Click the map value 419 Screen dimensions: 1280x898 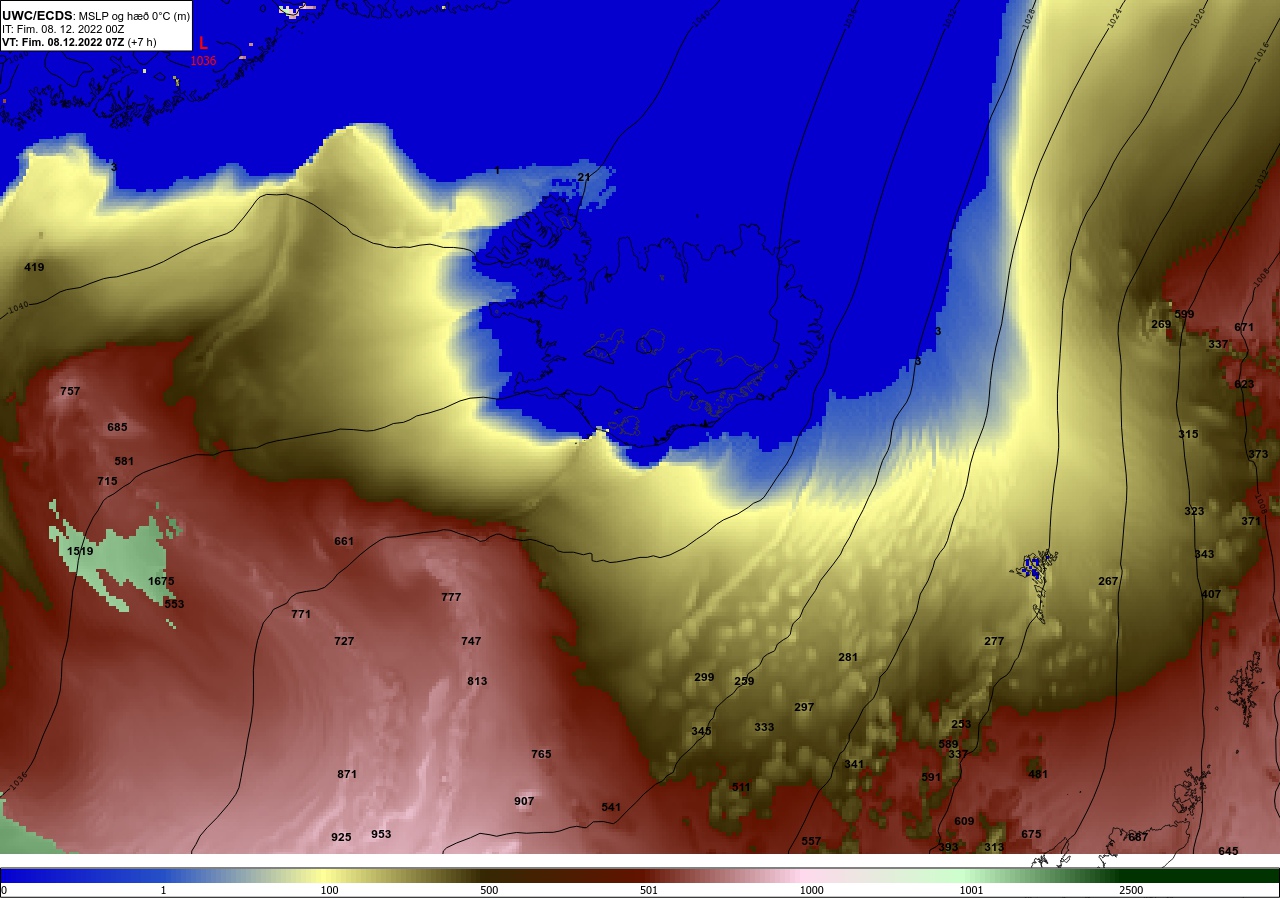click(x=34, y=267)
